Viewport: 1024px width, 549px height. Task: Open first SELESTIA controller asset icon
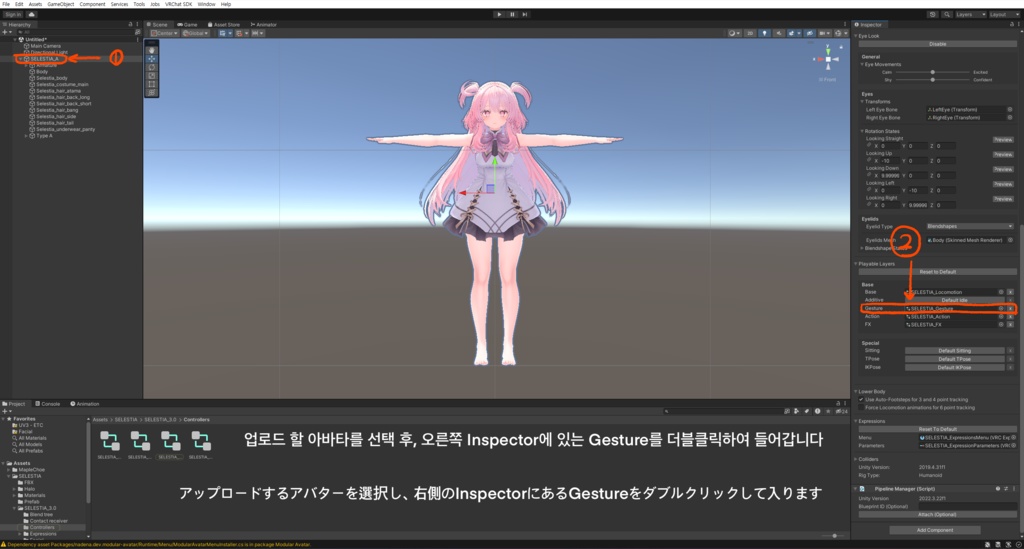click(109, 441)
